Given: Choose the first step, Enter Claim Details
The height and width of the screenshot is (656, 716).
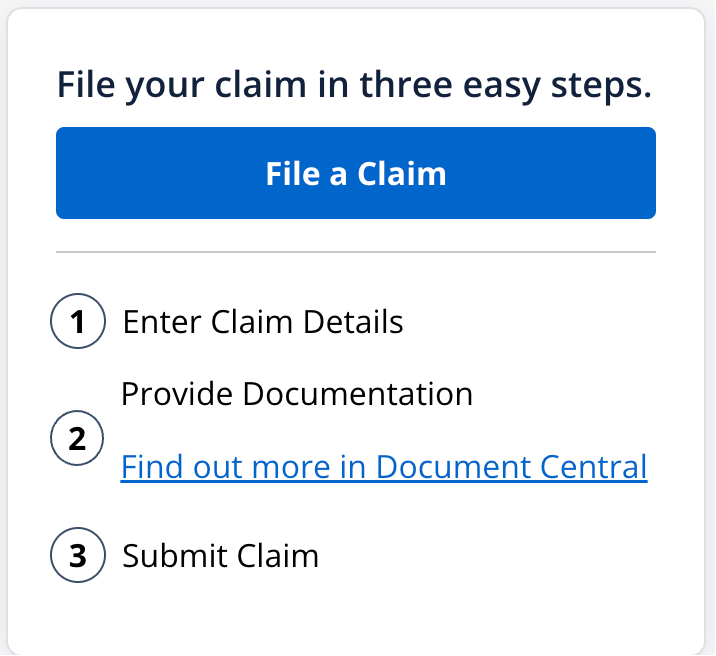Looking at the screenshot, I should tap(262, 322).
